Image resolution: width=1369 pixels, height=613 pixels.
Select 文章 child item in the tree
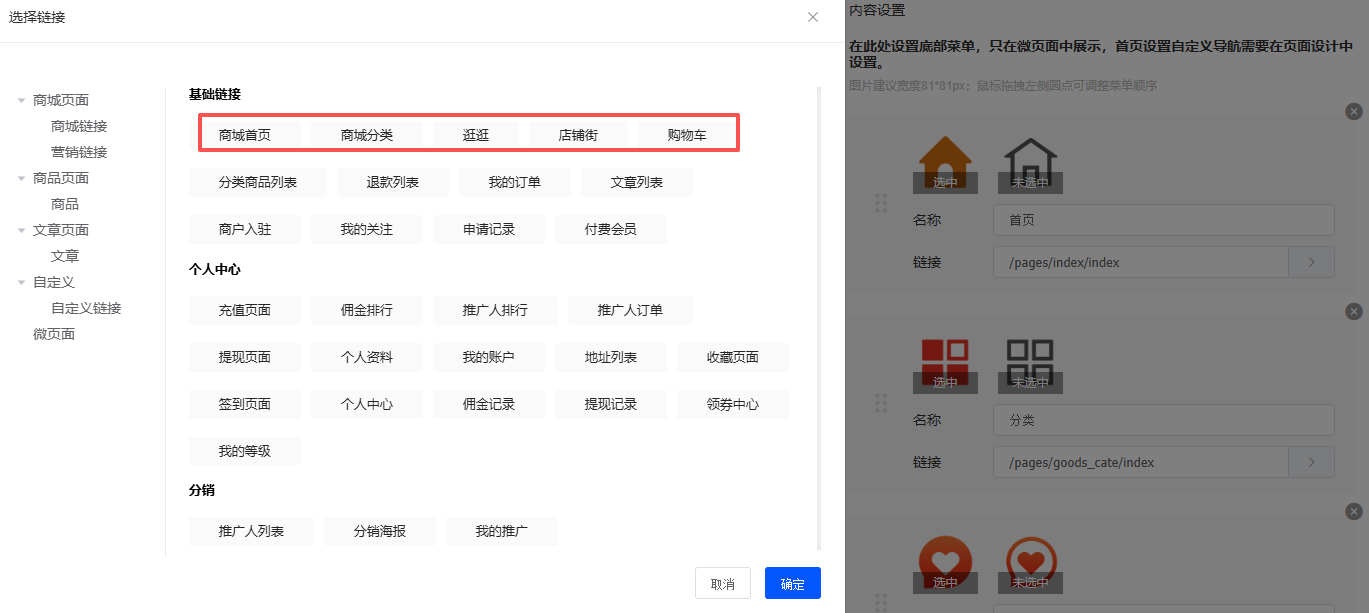[65, 256]
